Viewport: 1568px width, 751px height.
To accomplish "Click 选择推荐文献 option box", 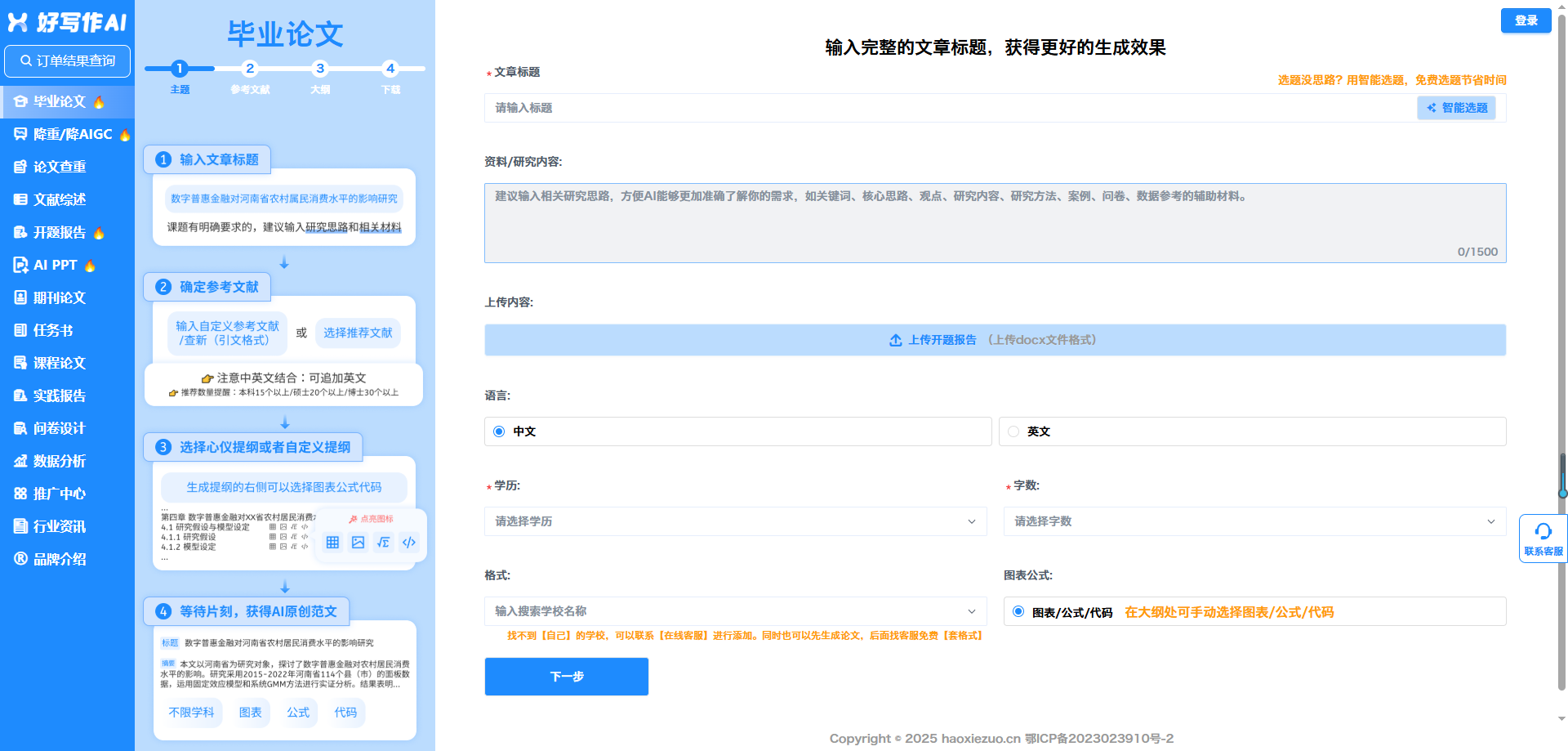I will [x=358, y=333].
